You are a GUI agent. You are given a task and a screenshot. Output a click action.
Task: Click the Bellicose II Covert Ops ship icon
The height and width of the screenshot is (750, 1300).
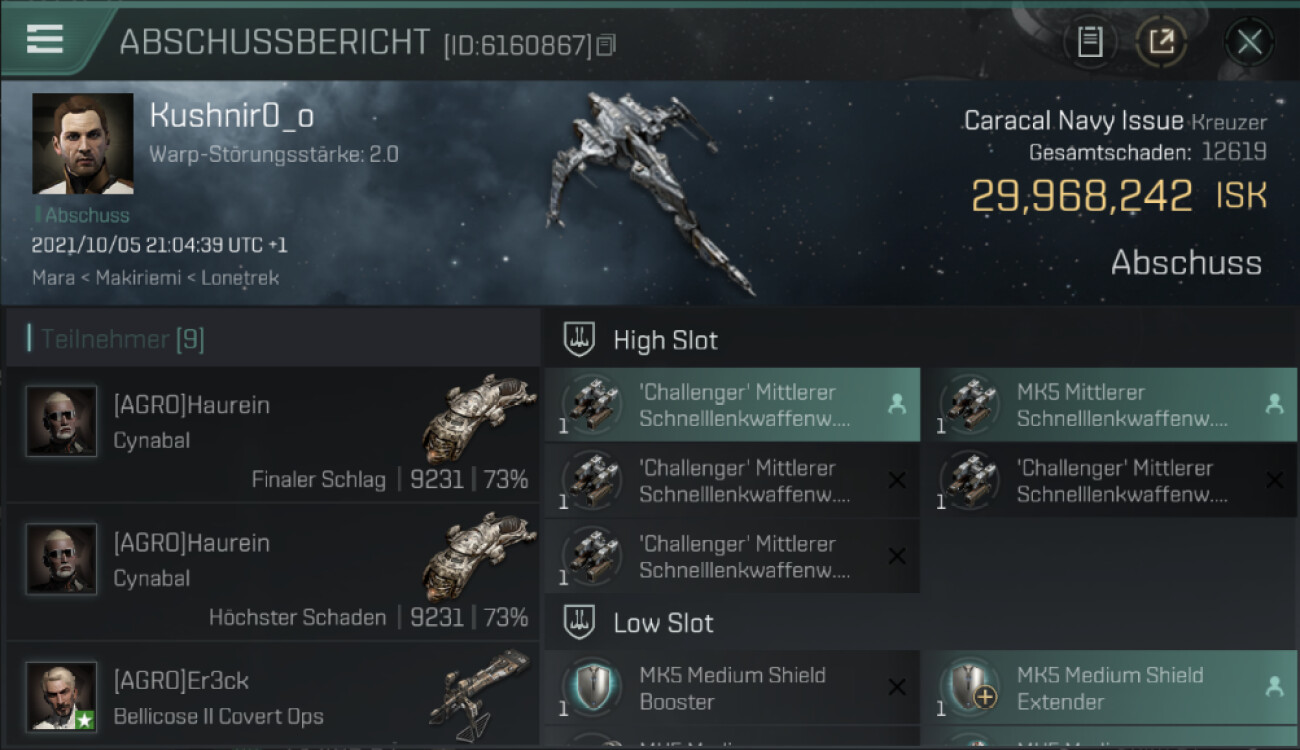(x=480, y=694)
